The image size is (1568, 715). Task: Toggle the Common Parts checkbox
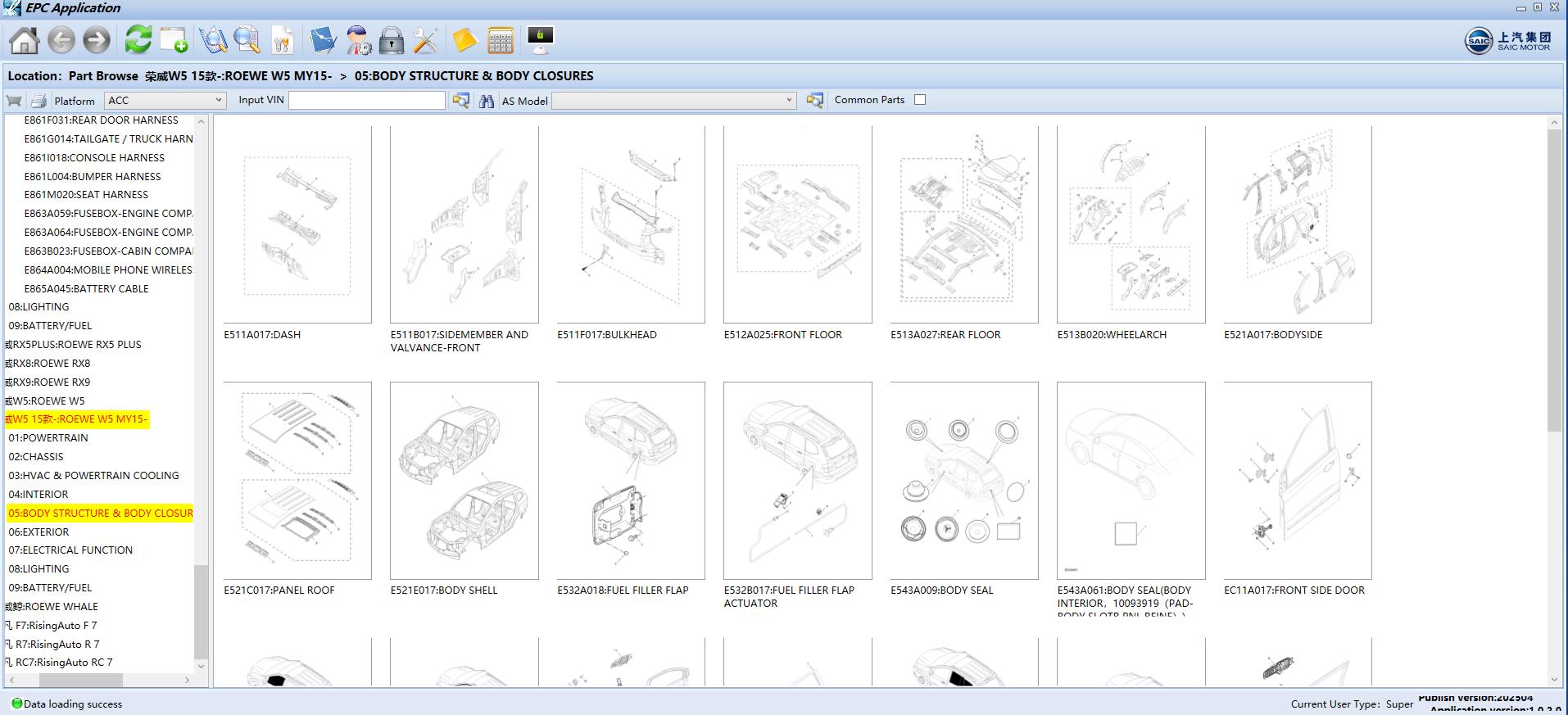coord(920,100)
